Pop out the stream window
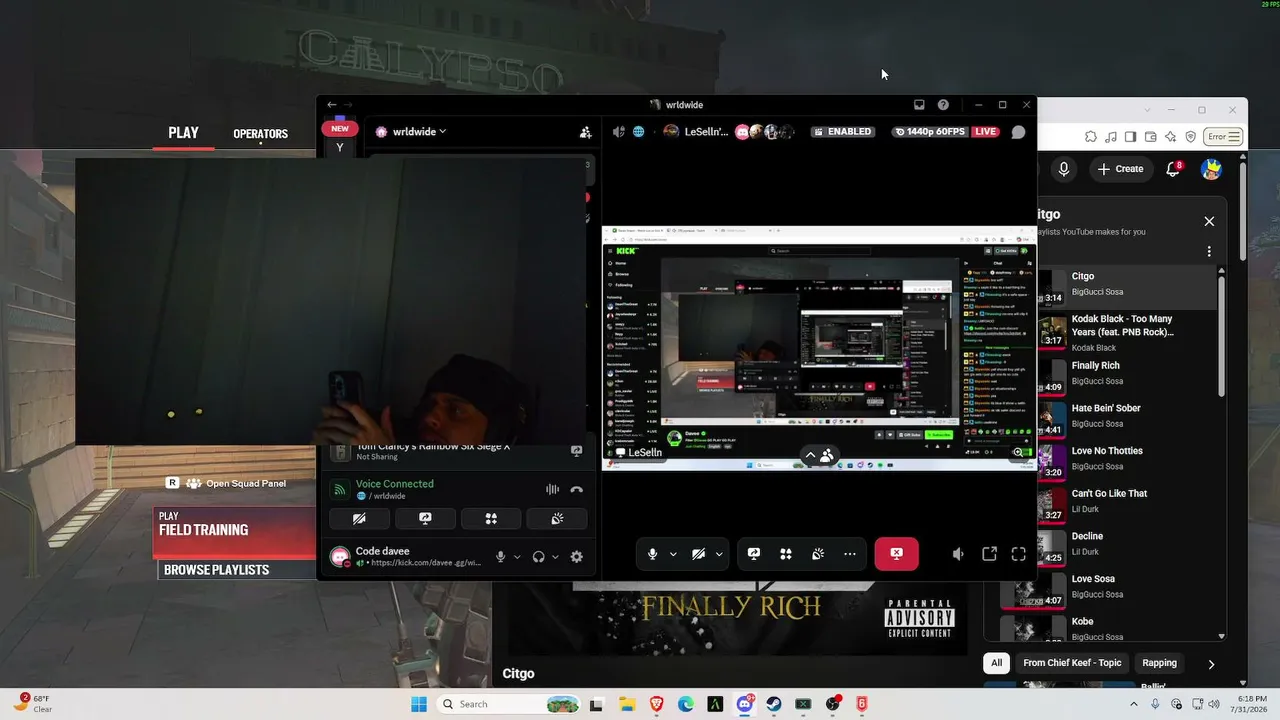Image resolution: width=1280 pixels, height=720 pixels. point(989,554)
